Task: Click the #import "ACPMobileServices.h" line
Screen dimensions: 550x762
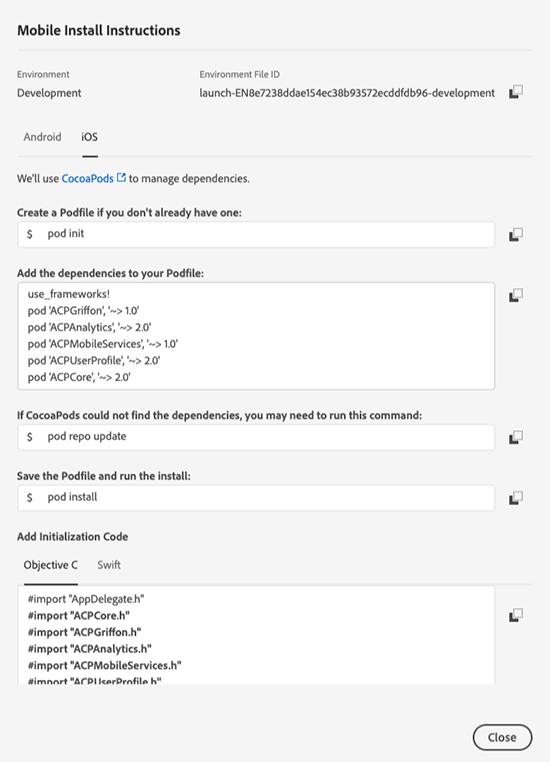Action: tap(104, 665)
